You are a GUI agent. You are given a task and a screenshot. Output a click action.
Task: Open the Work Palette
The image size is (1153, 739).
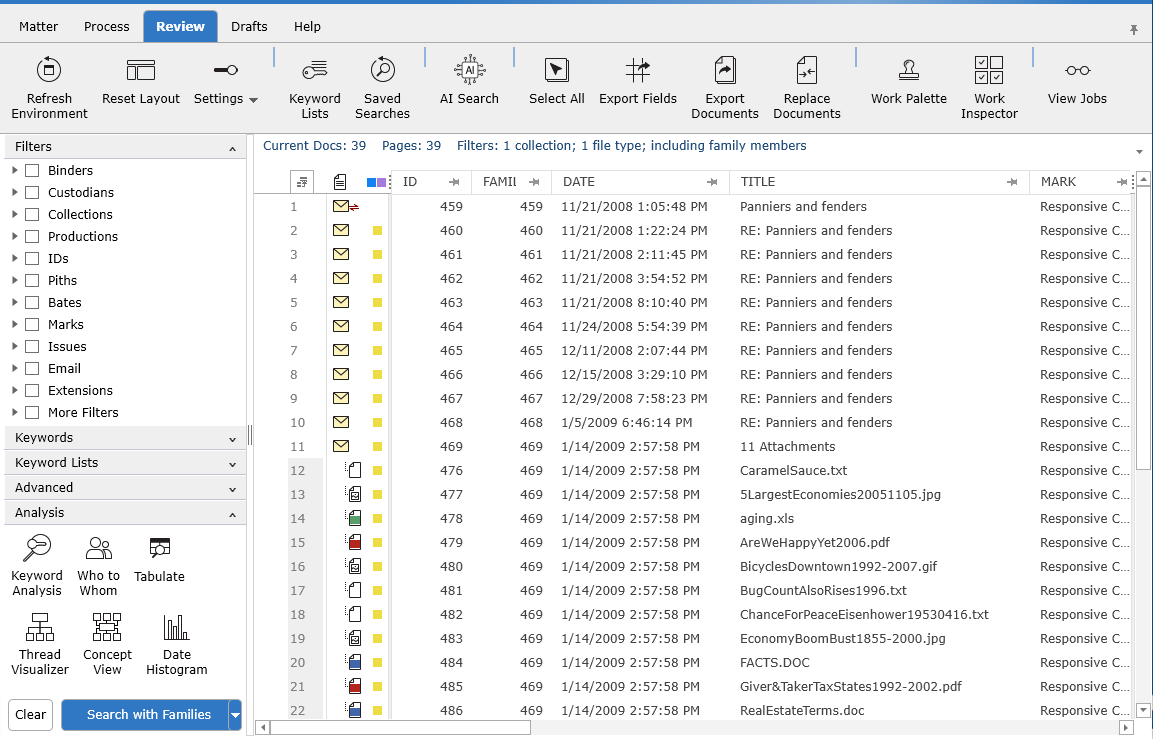tap(909, 82)
